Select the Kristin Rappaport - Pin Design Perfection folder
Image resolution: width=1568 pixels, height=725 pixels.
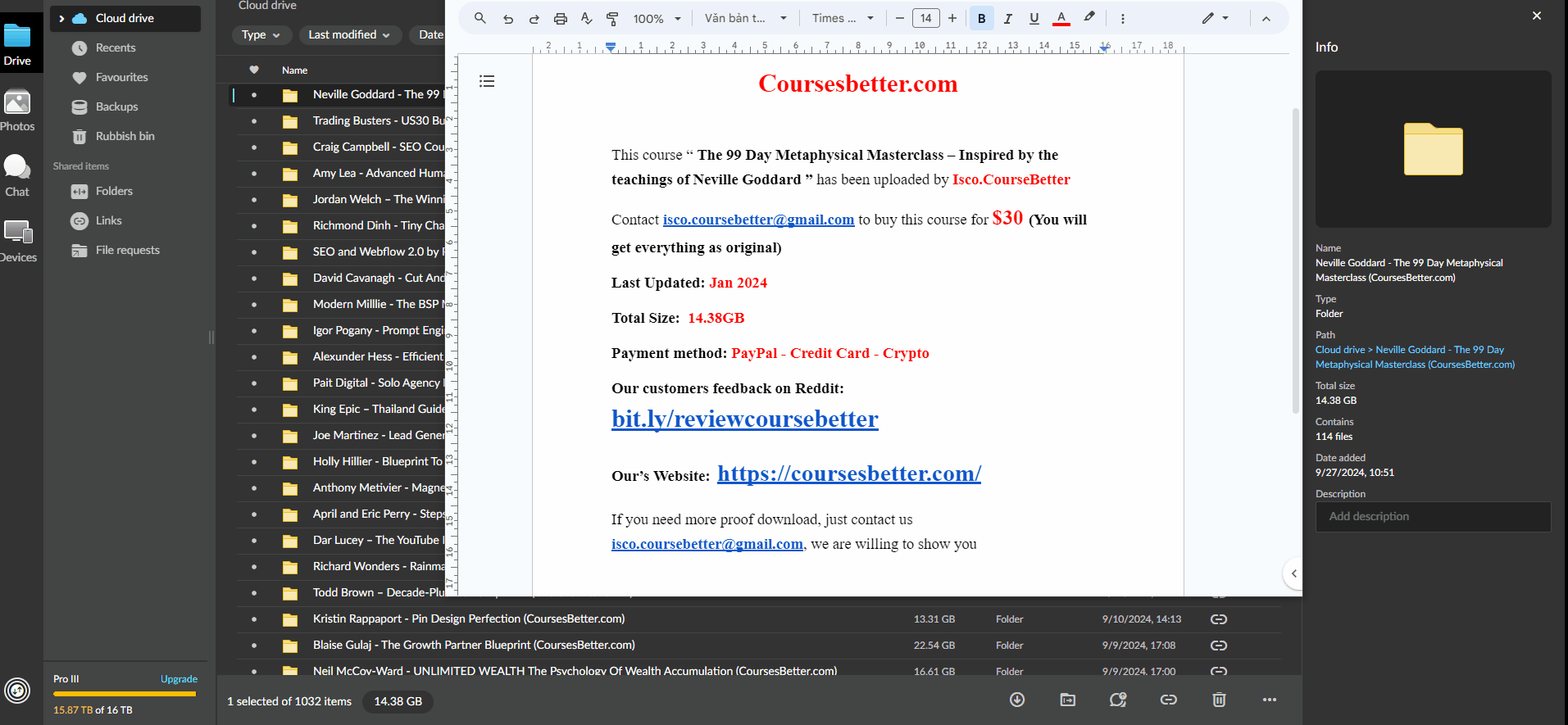click(x=469, y=619)
